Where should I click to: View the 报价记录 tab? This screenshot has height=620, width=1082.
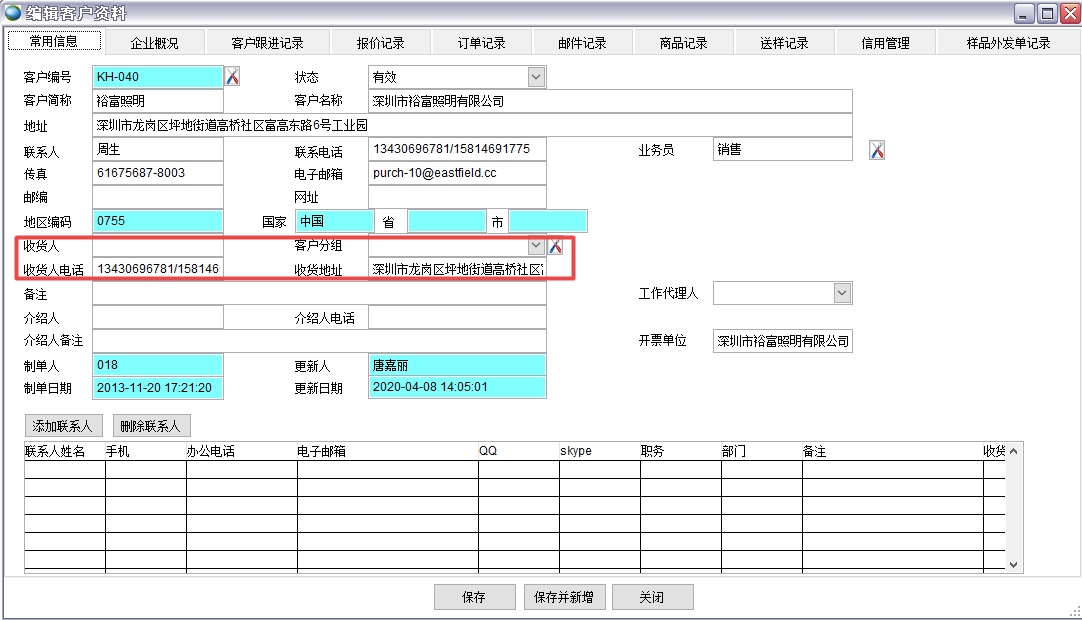pyautogui.click(x=383, y=42)
